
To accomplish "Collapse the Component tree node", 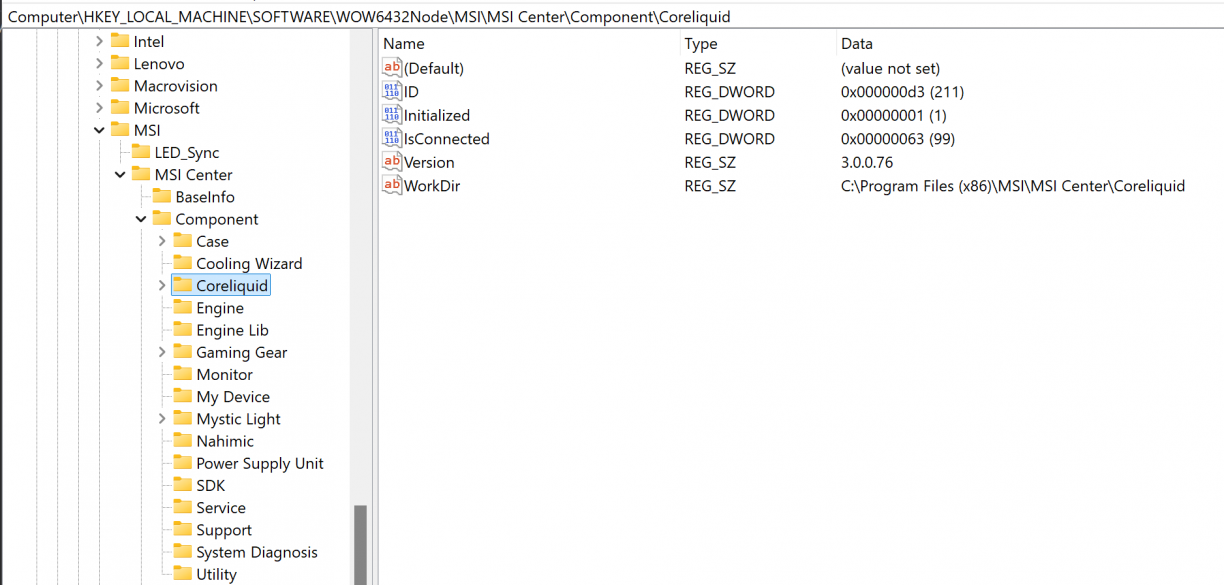I will pos(141,219).
